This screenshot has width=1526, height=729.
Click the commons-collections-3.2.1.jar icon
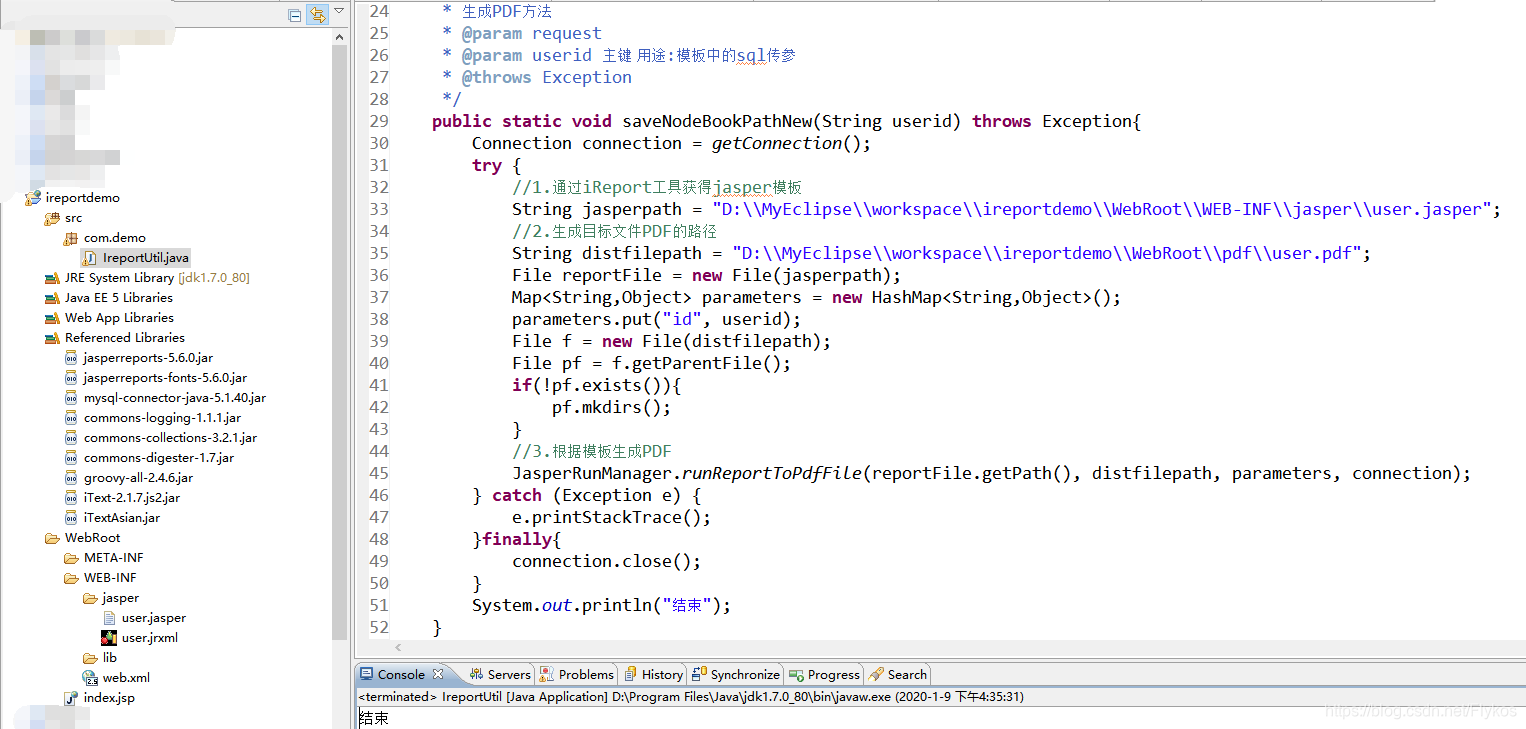pyautogui.click(x=70, y=437)
